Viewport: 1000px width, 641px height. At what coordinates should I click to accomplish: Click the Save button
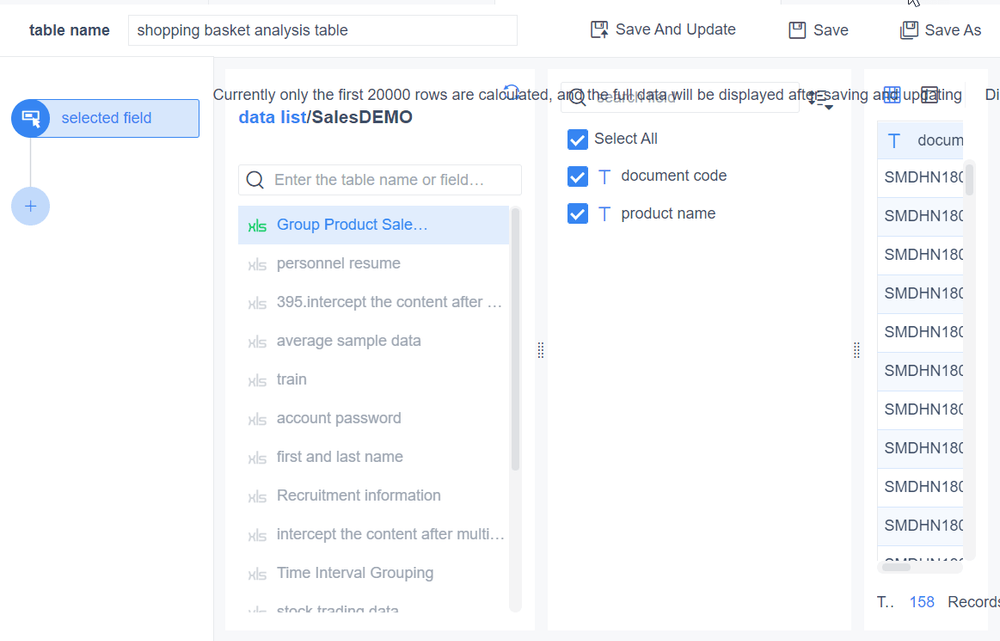coord(818,30)
